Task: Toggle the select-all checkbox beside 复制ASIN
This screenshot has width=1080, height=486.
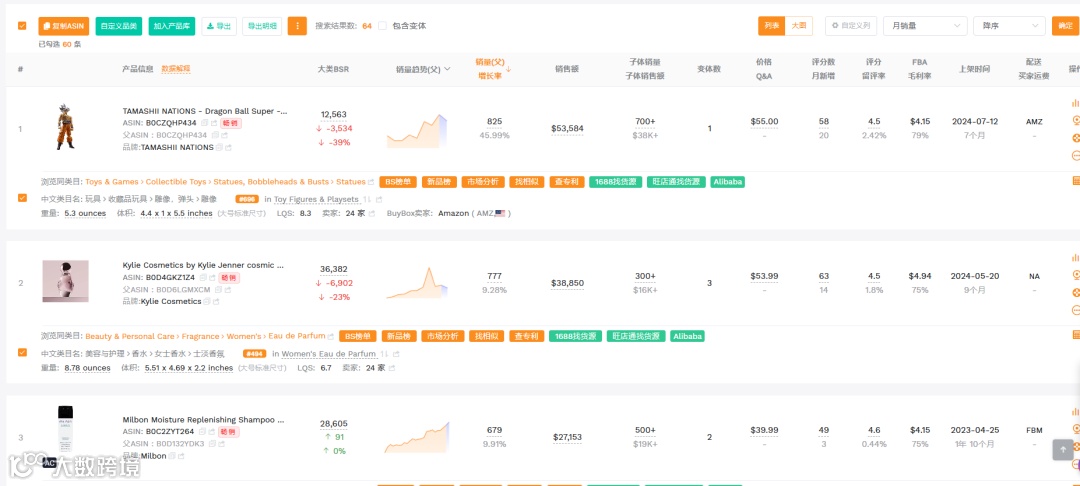Action: pos(22,26)
